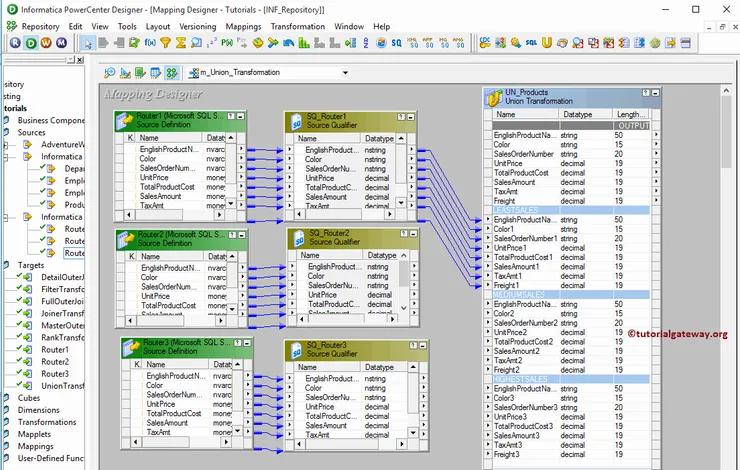This screenshot has width=740, height=470.
Task: Iconize the Router2 Source Definition box
Action: tap(242, 235)
